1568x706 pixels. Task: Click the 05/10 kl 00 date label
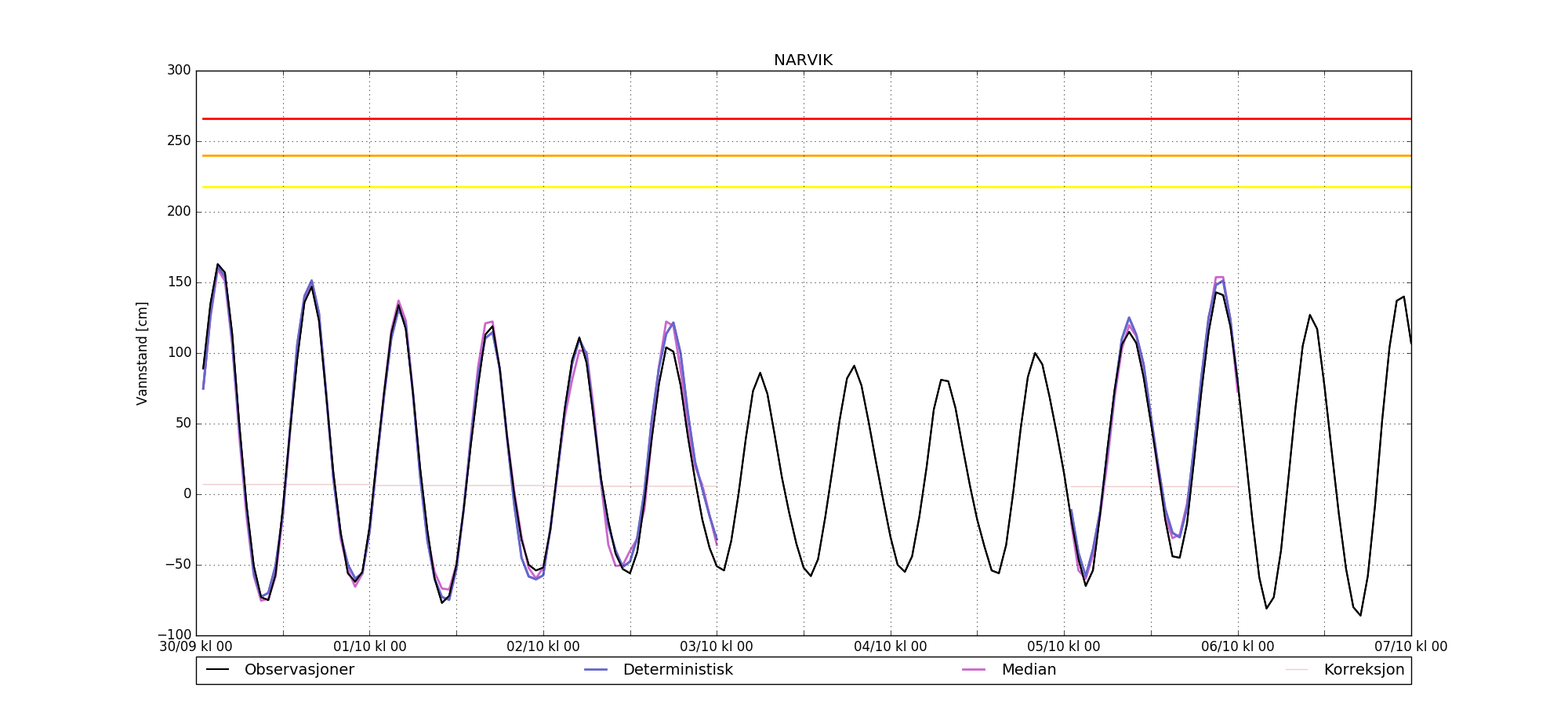(1064, 647)
